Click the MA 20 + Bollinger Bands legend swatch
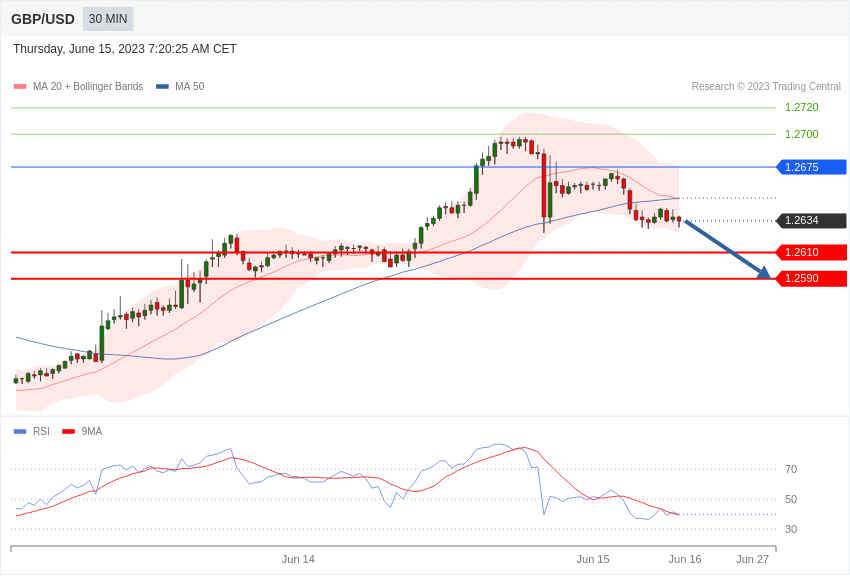The image size is (850, 576). [x=20, y=87]
